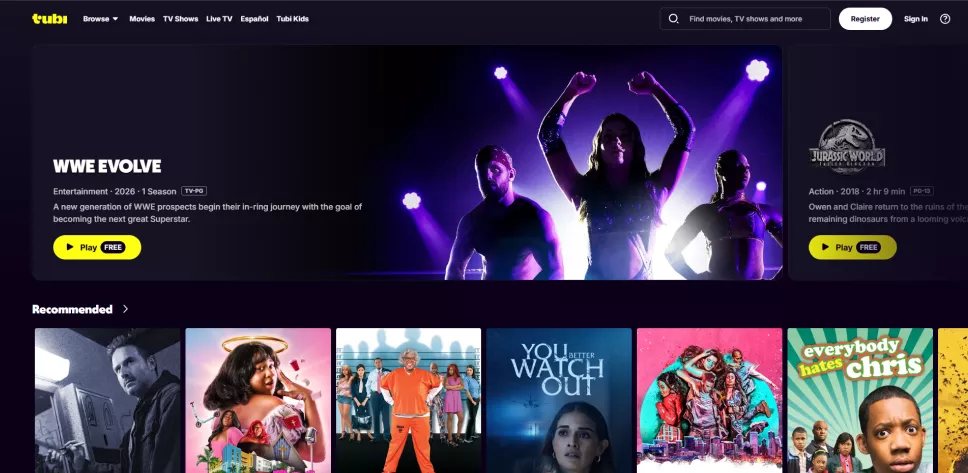Screen dimensions: 968x473
Task: Click the search magnifier icon
Action: (673, 19)
